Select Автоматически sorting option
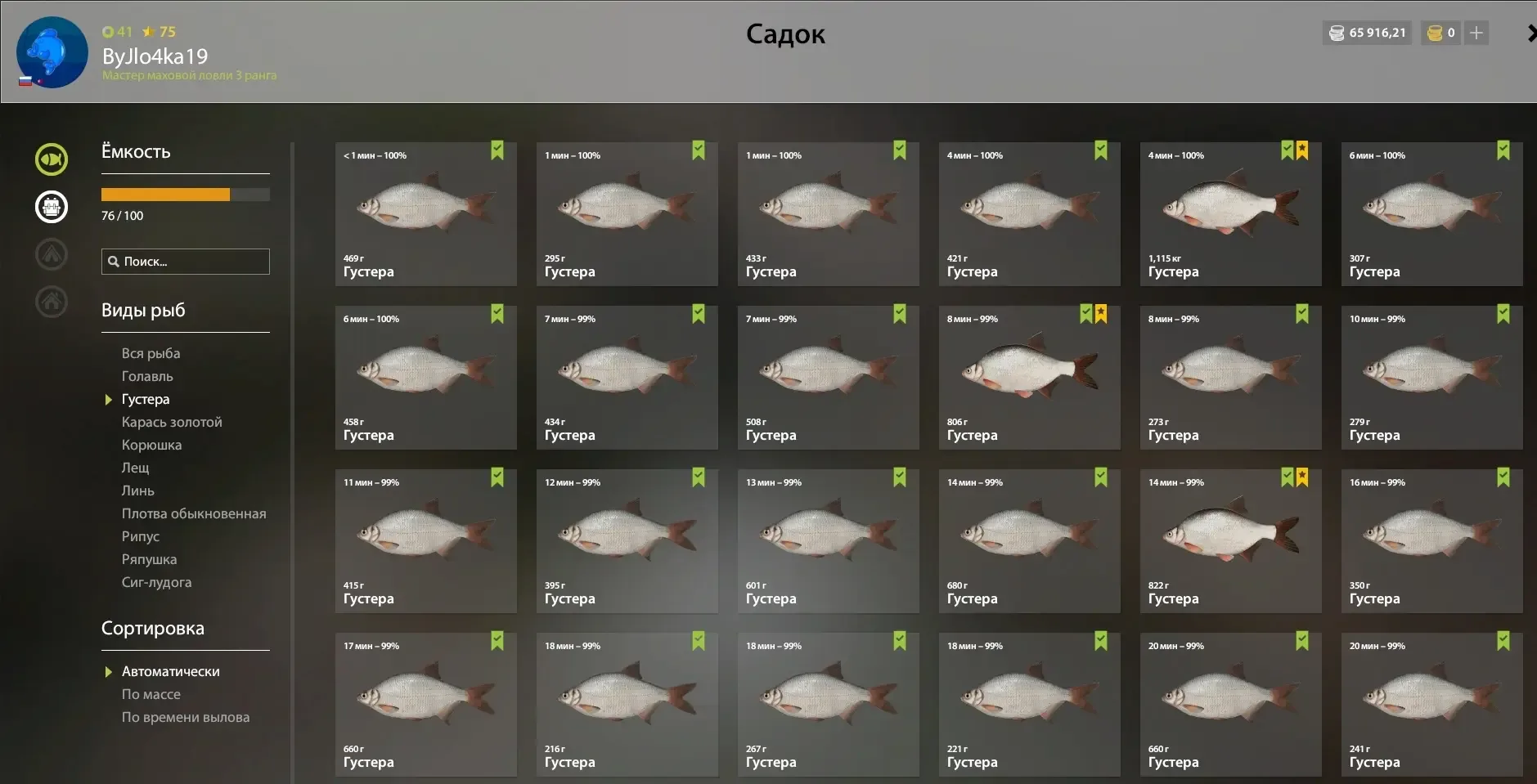The image size is (1537, 784). 171,671
